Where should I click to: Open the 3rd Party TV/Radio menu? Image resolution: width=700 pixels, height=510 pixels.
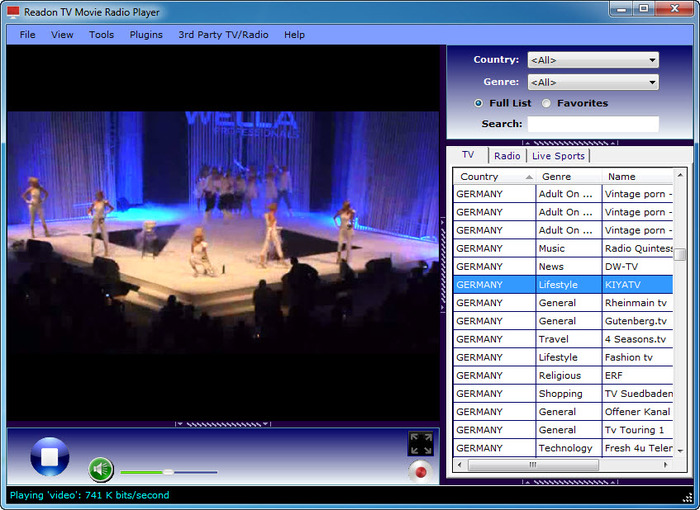(223, 34)
